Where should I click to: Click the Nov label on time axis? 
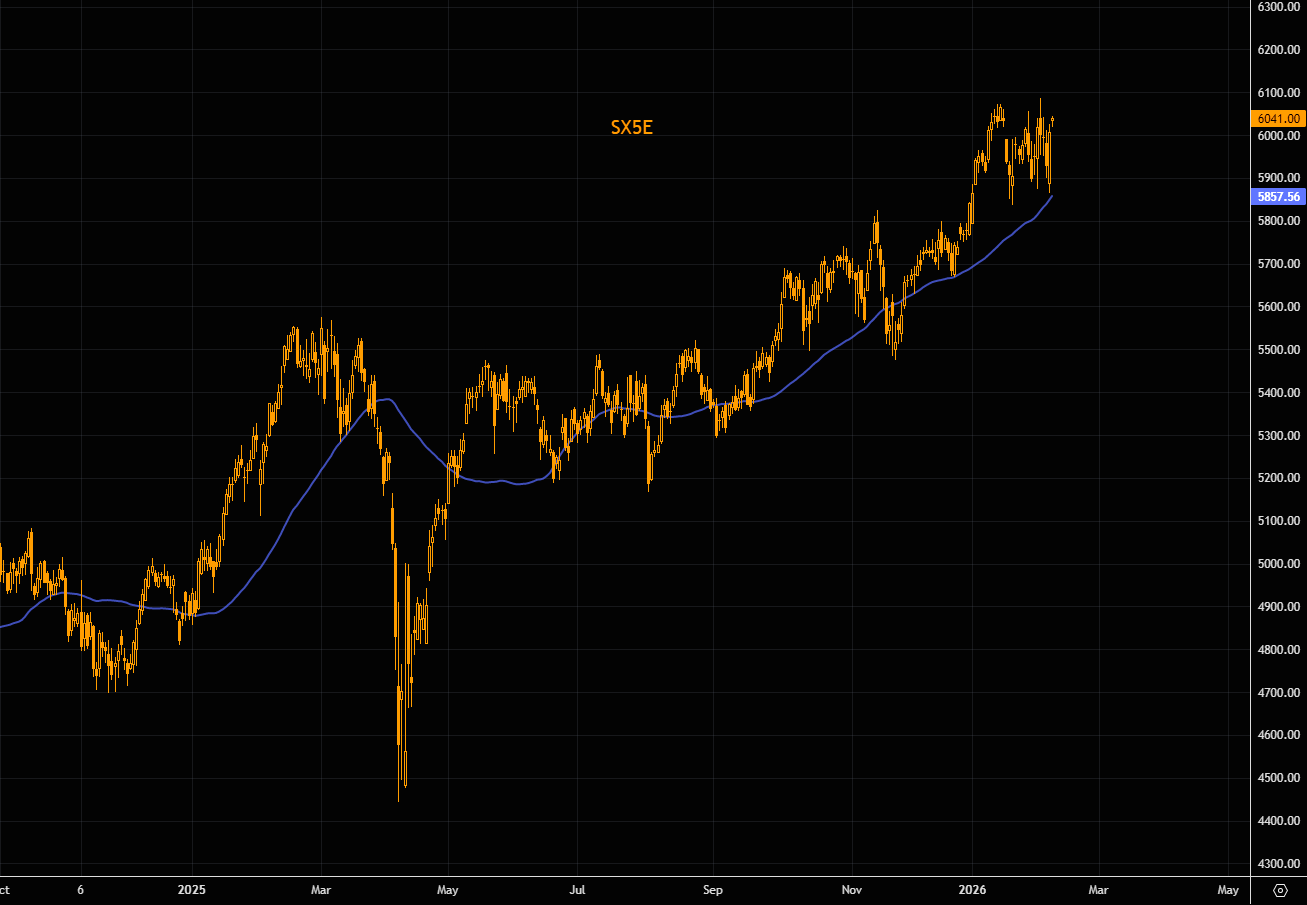851,889
